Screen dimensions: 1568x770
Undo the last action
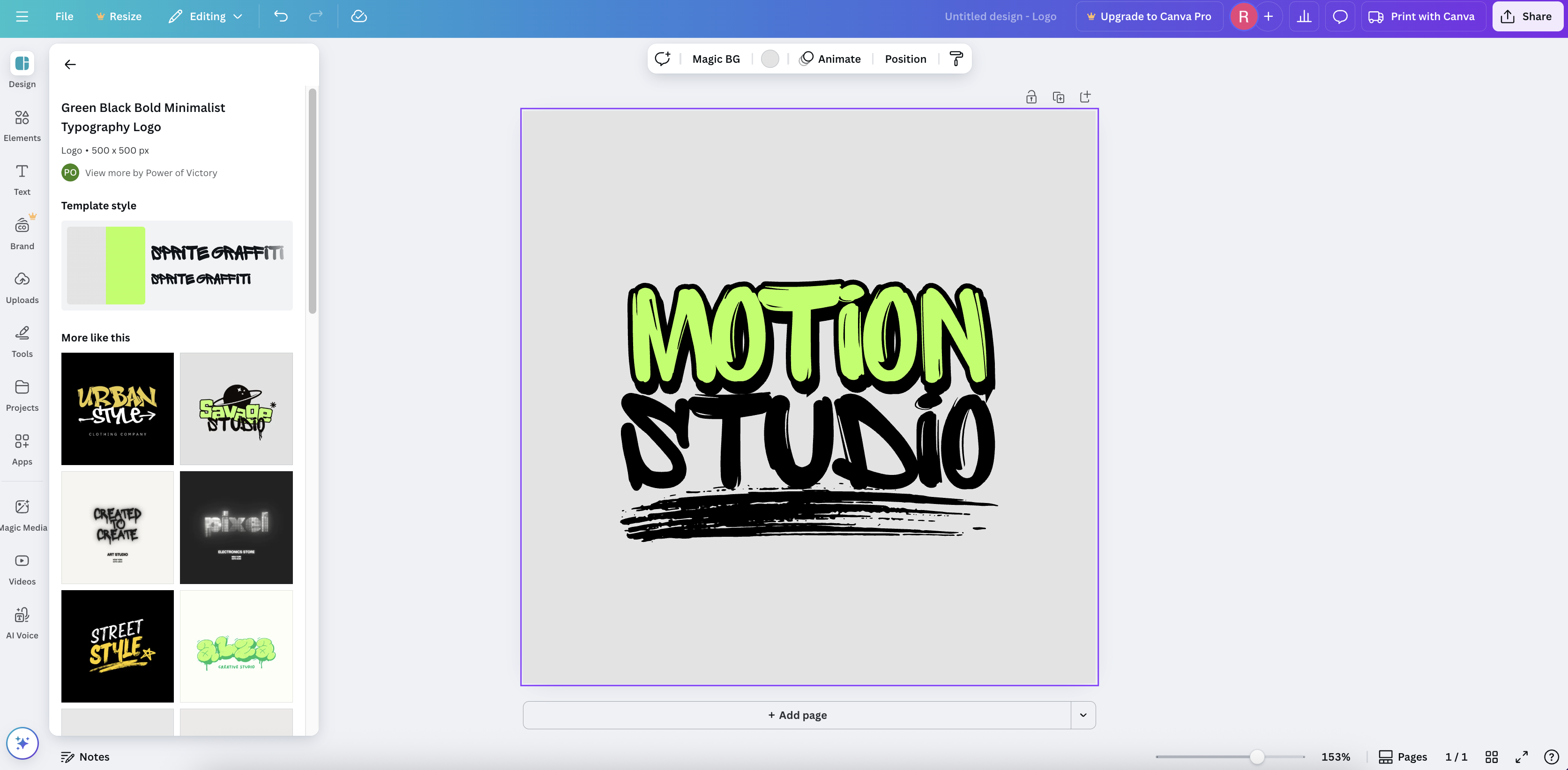[x=281, y=16]
